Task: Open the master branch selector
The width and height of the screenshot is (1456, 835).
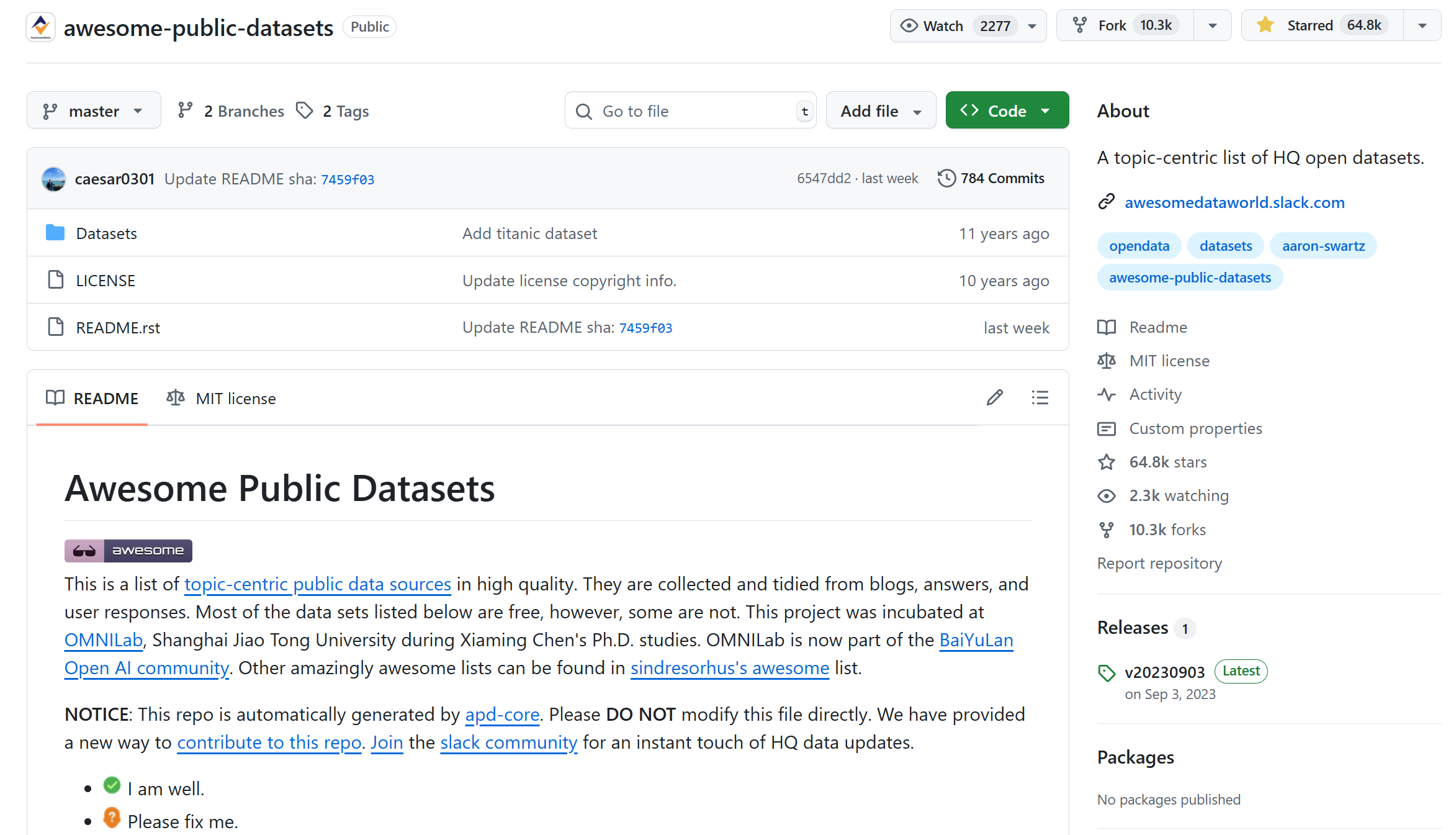Action: coord(94,111)
